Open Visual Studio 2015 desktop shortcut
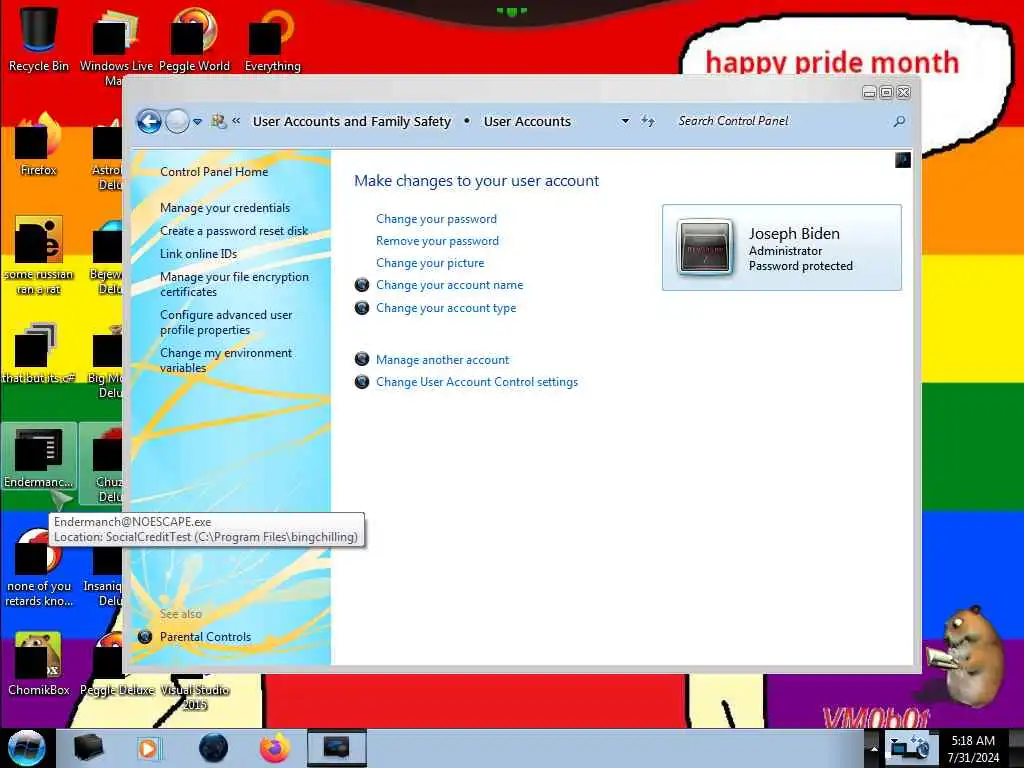This screenshot has height=768, width=1024. [194, 697]
